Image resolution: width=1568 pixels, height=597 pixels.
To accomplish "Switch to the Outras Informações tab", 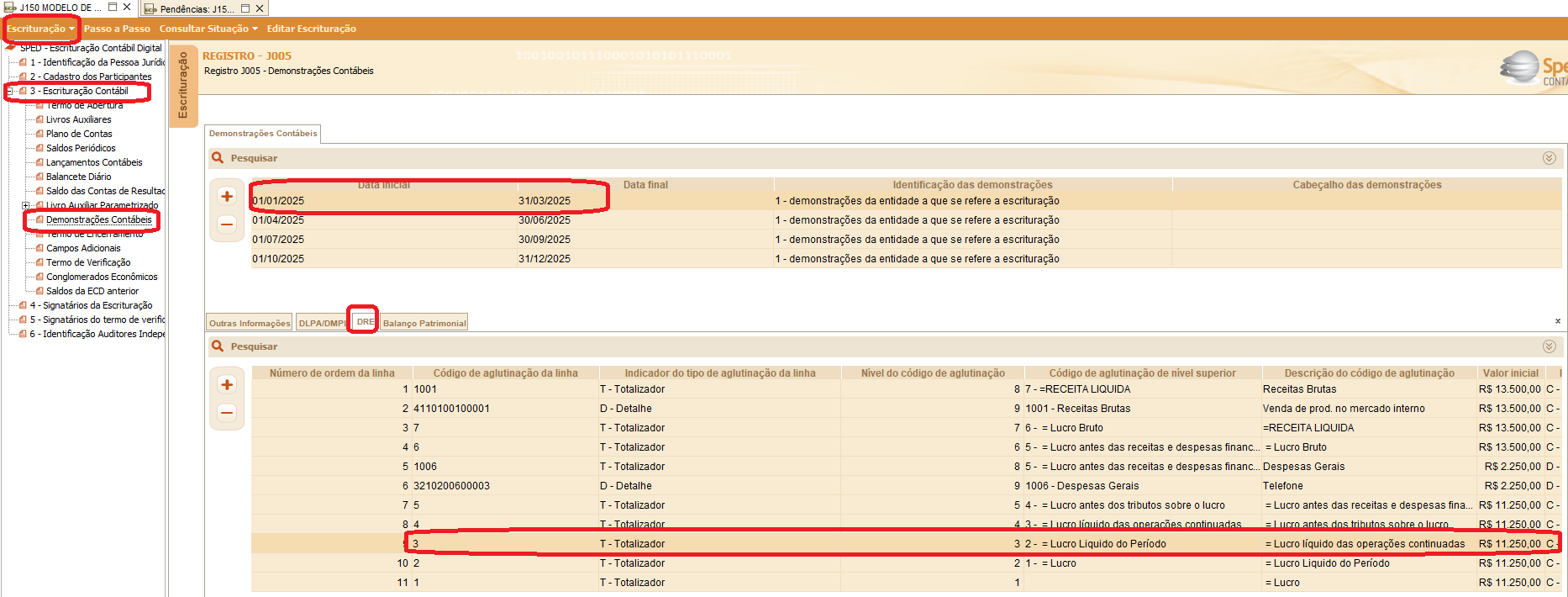I will click(250, 323).
